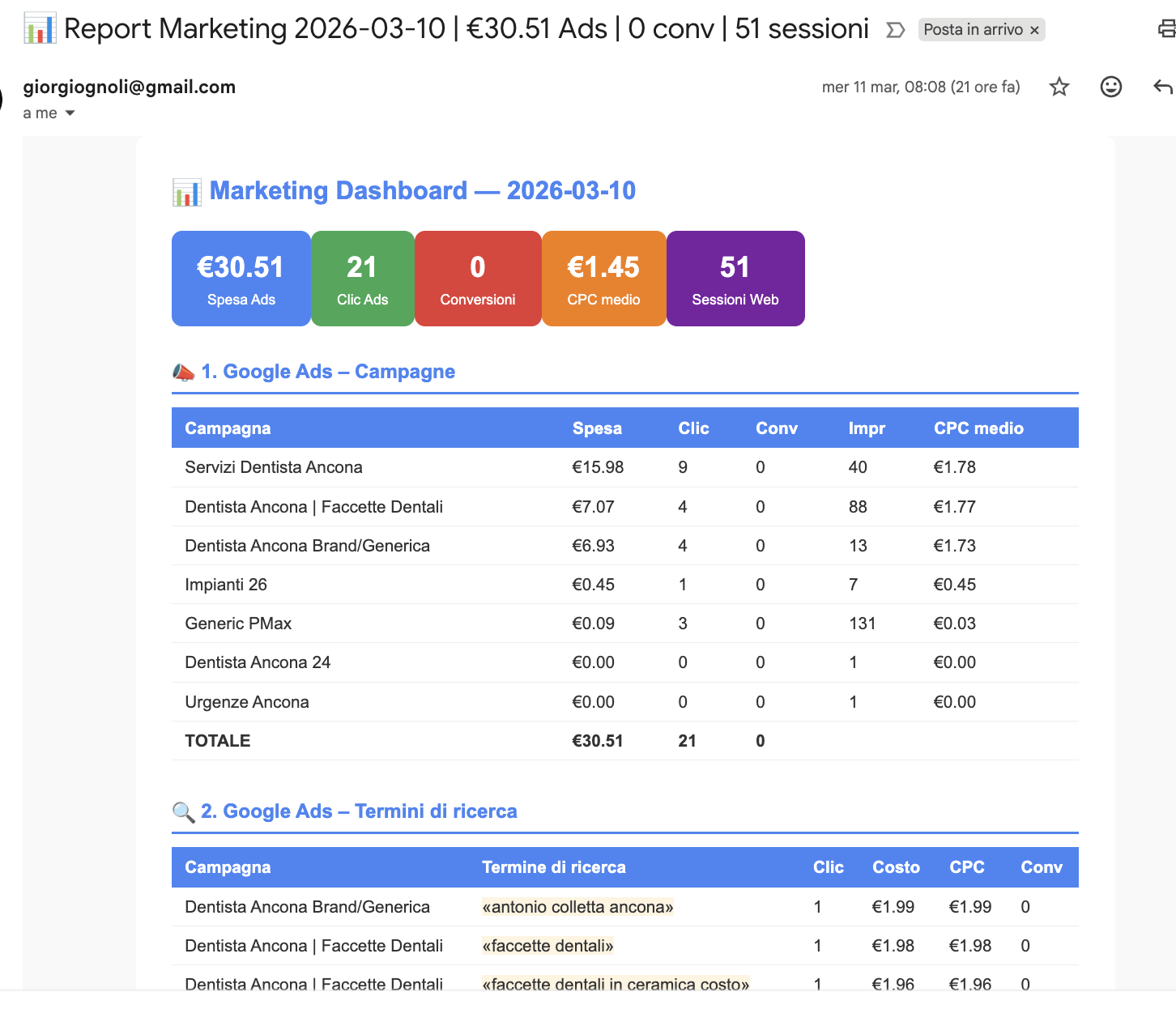Print the email with the printer icon
This screenshot has height=1009, width=1176.
(x=1166, y=30)
